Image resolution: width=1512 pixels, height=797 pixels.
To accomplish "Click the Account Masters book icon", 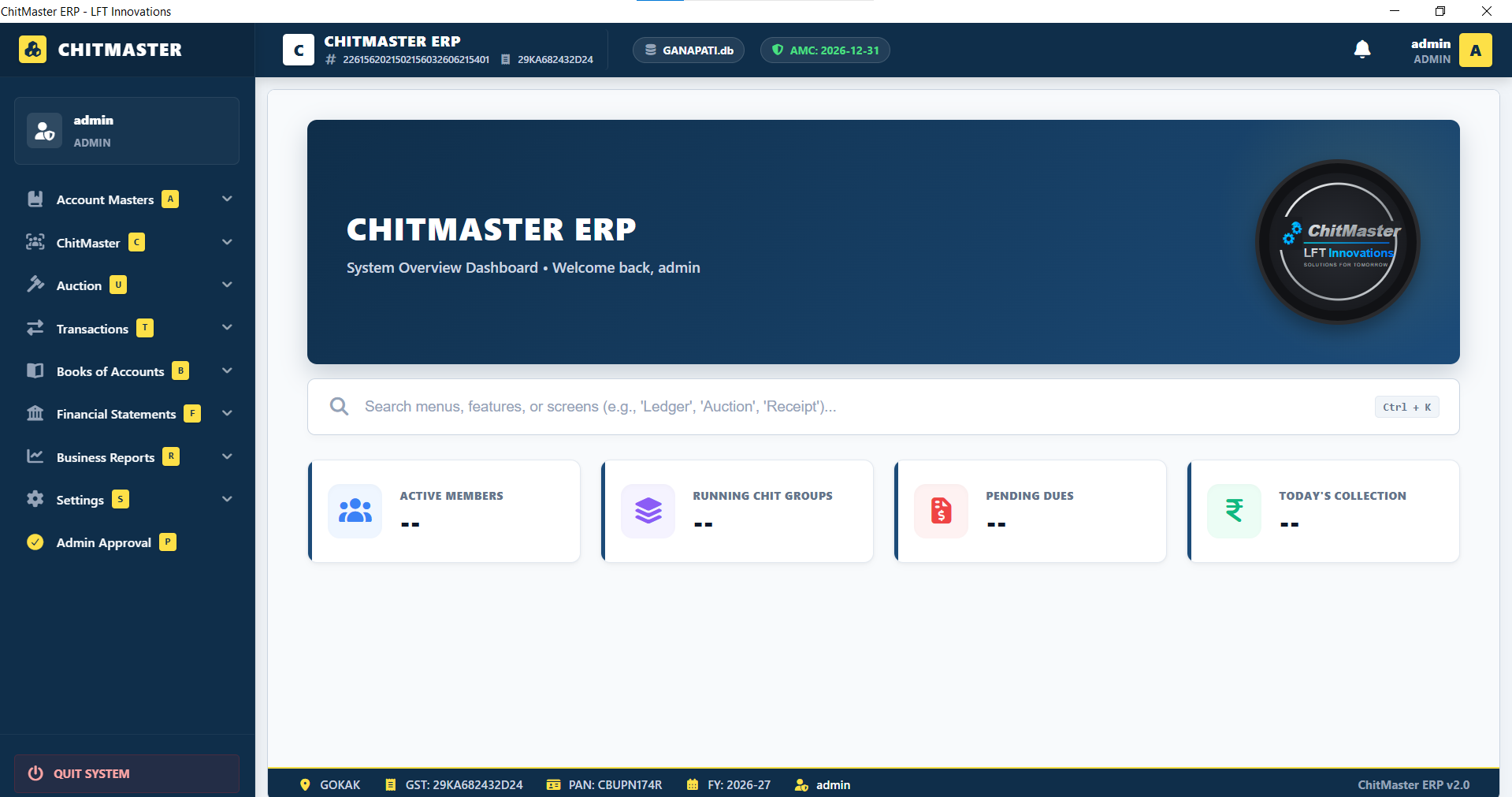I will point(35,199).
